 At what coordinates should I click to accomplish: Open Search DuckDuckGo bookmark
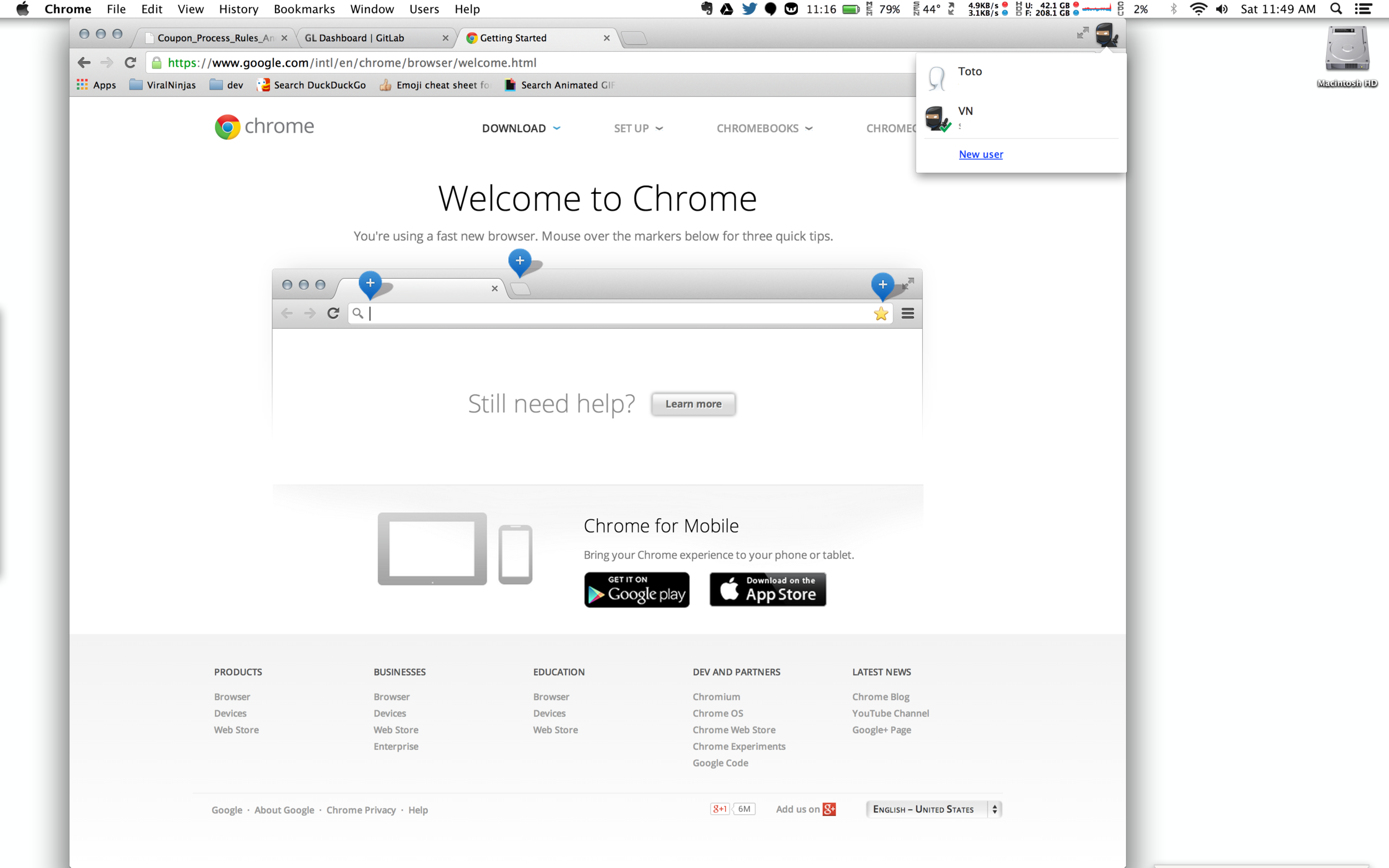click(x=311, y=85)
